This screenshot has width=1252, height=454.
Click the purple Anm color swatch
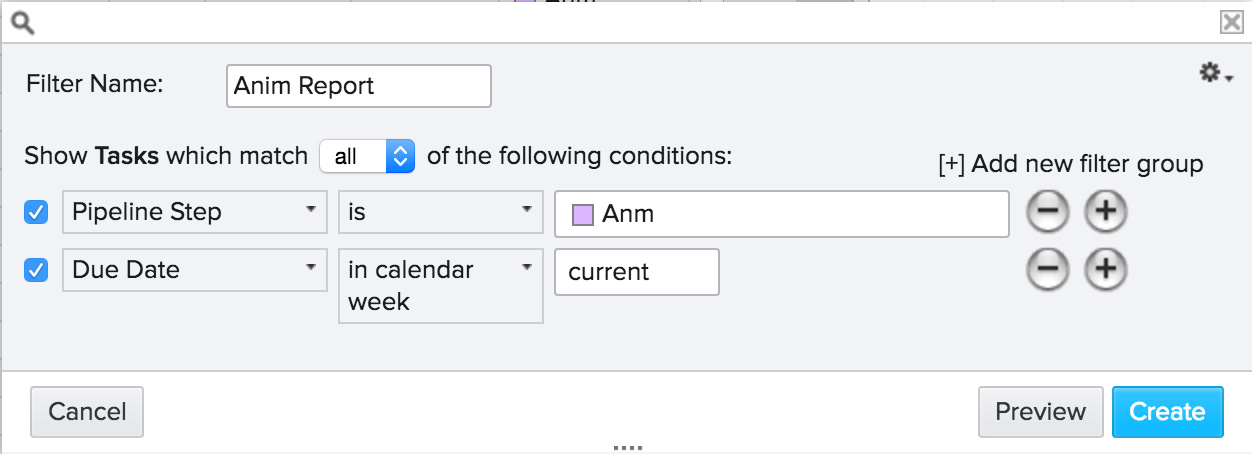pyautogui.click(x=582, y=214)
